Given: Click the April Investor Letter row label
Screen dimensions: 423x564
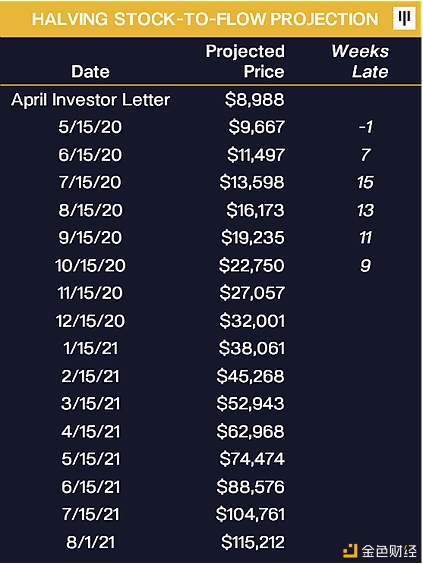Looking at the screenshot, I should [90, 100].
